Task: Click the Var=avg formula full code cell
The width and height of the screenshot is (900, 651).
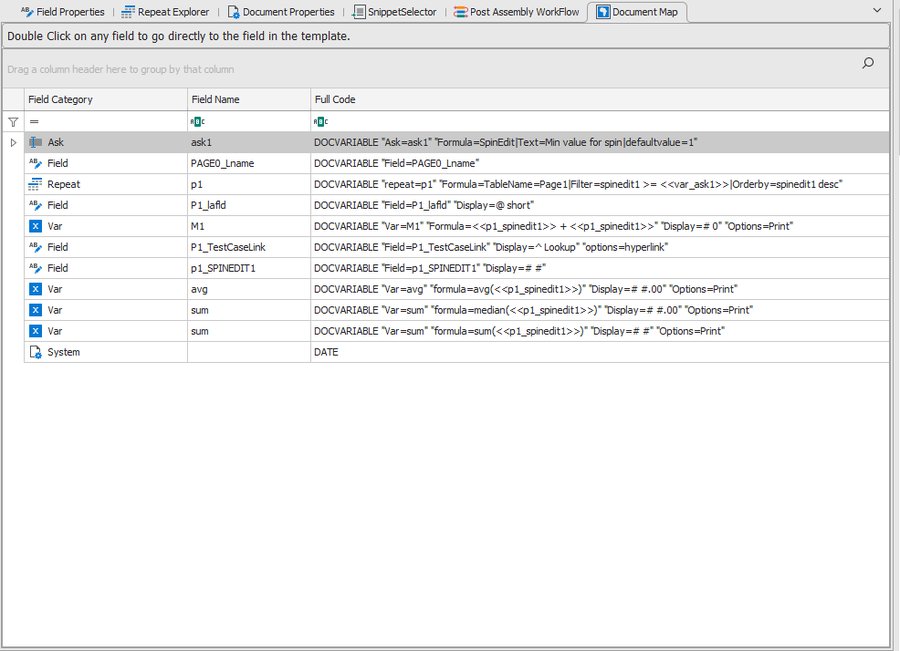Action: click(600, 289)
